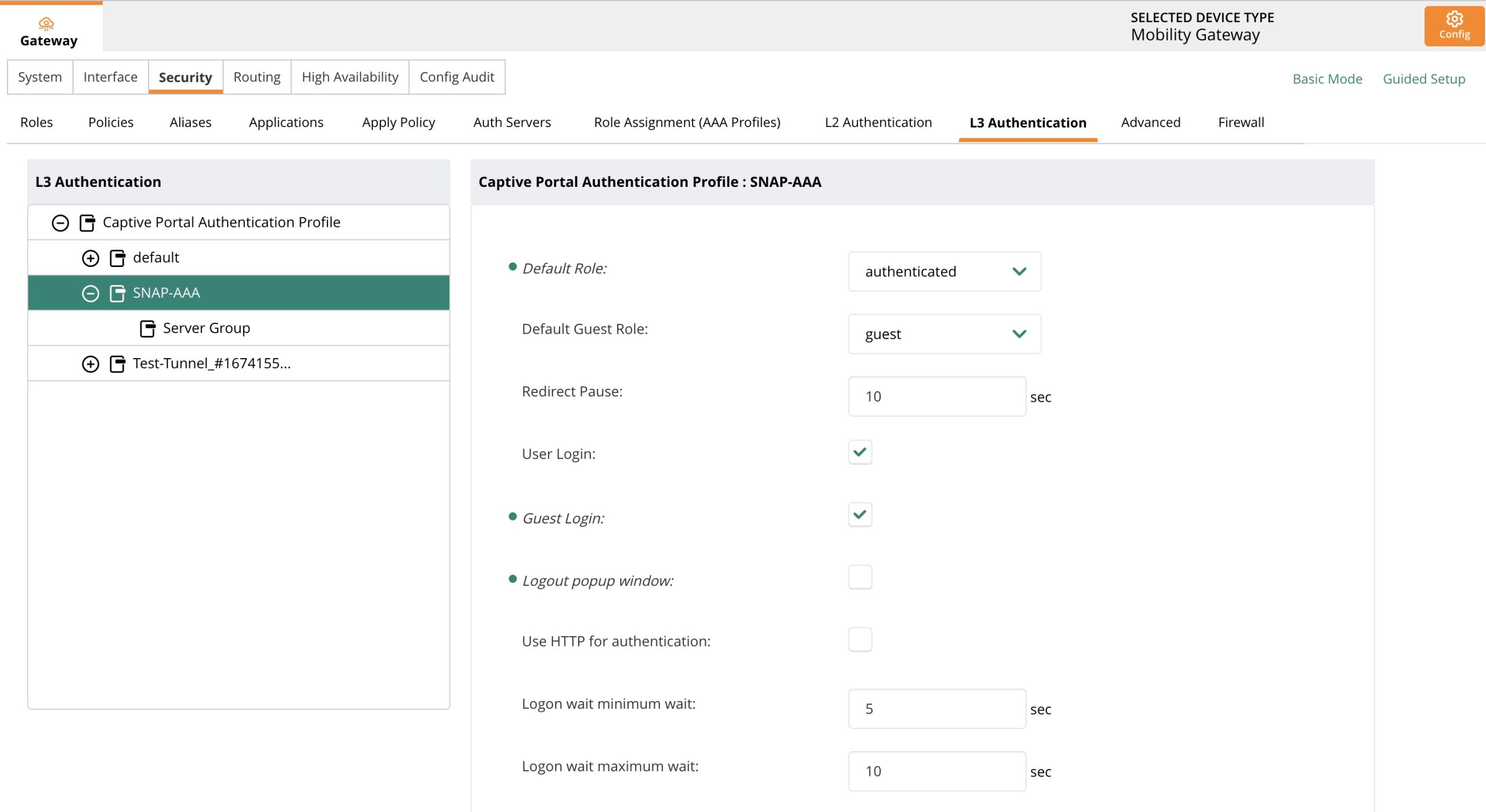Click the Basic Mode link
The height and width of the screenshot is (812, 1486).
click(1327, 79)
